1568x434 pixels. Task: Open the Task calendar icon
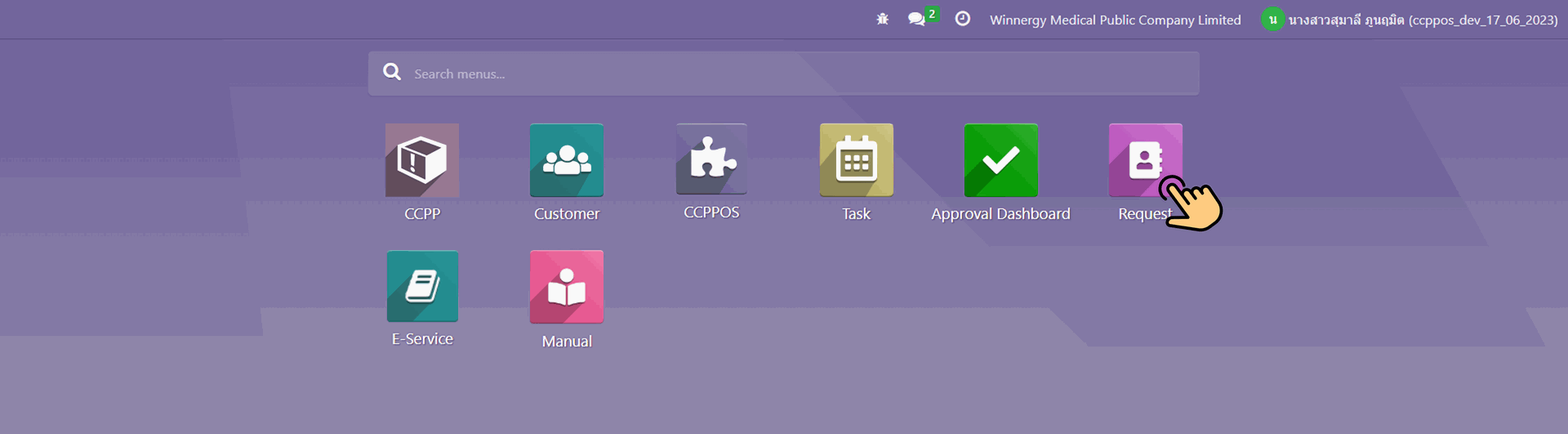pos(856,160)
